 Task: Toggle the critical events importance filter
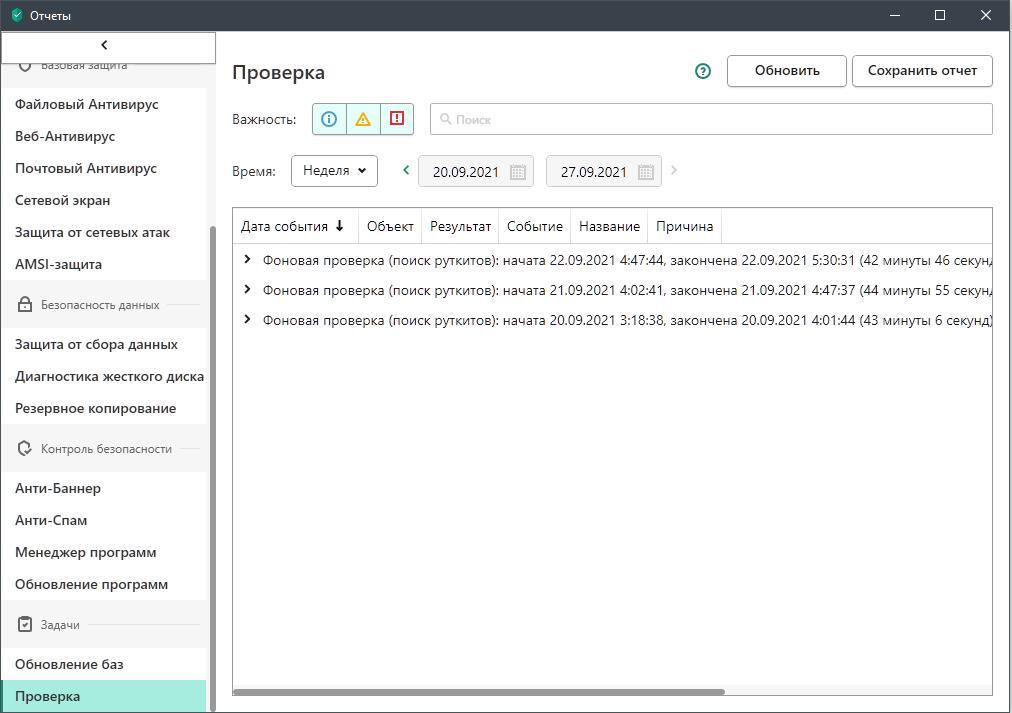(397, 119)
